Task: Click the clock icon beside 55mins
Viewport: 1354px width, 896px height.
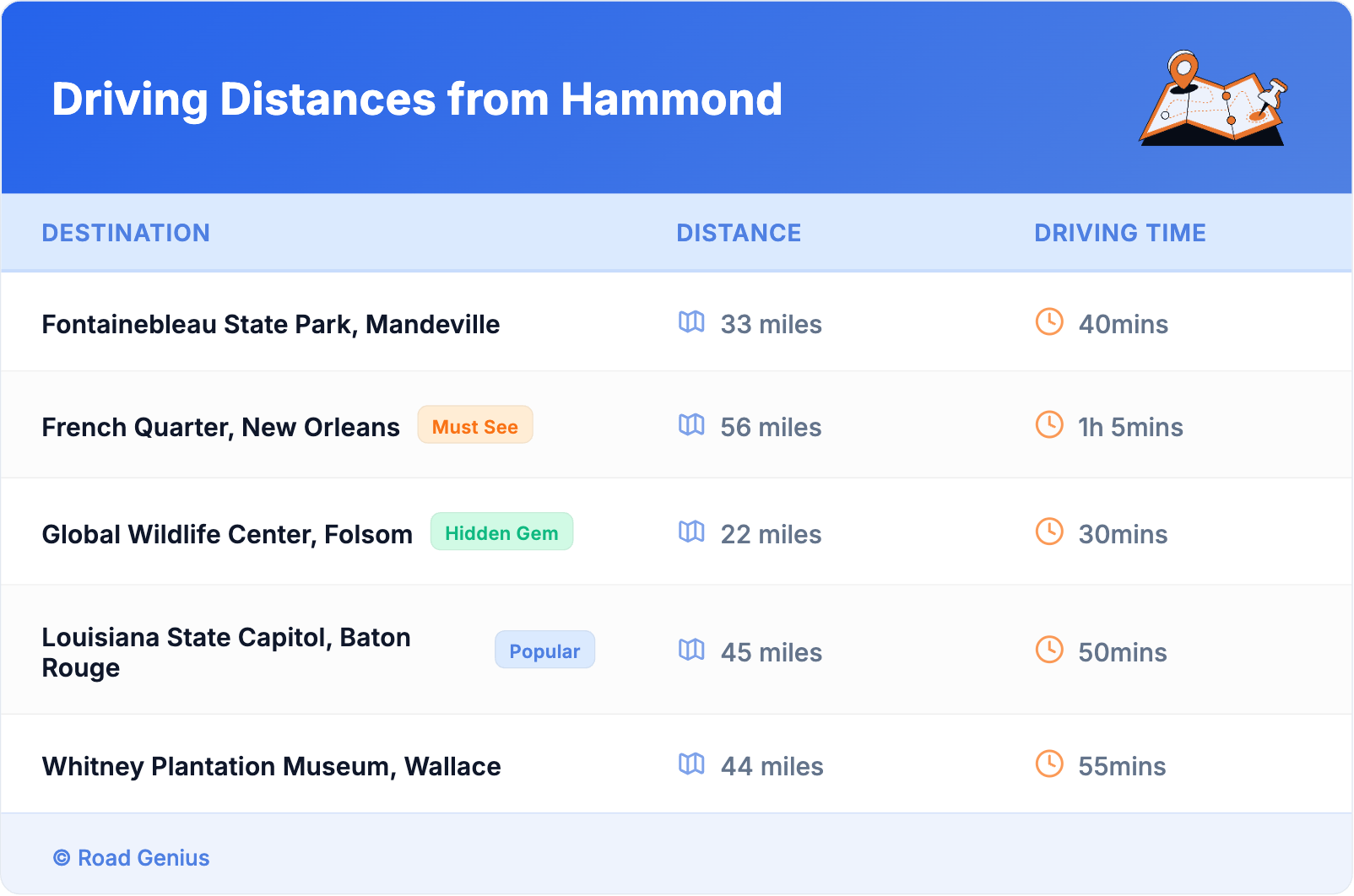Action: click(x=1049, y=764)
